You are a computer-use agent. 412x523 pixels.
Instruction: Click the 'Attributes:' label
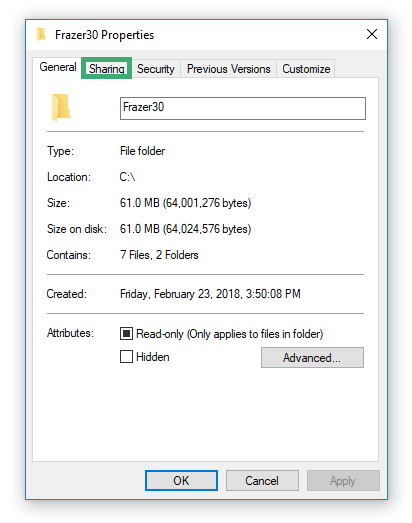point(70,333)
